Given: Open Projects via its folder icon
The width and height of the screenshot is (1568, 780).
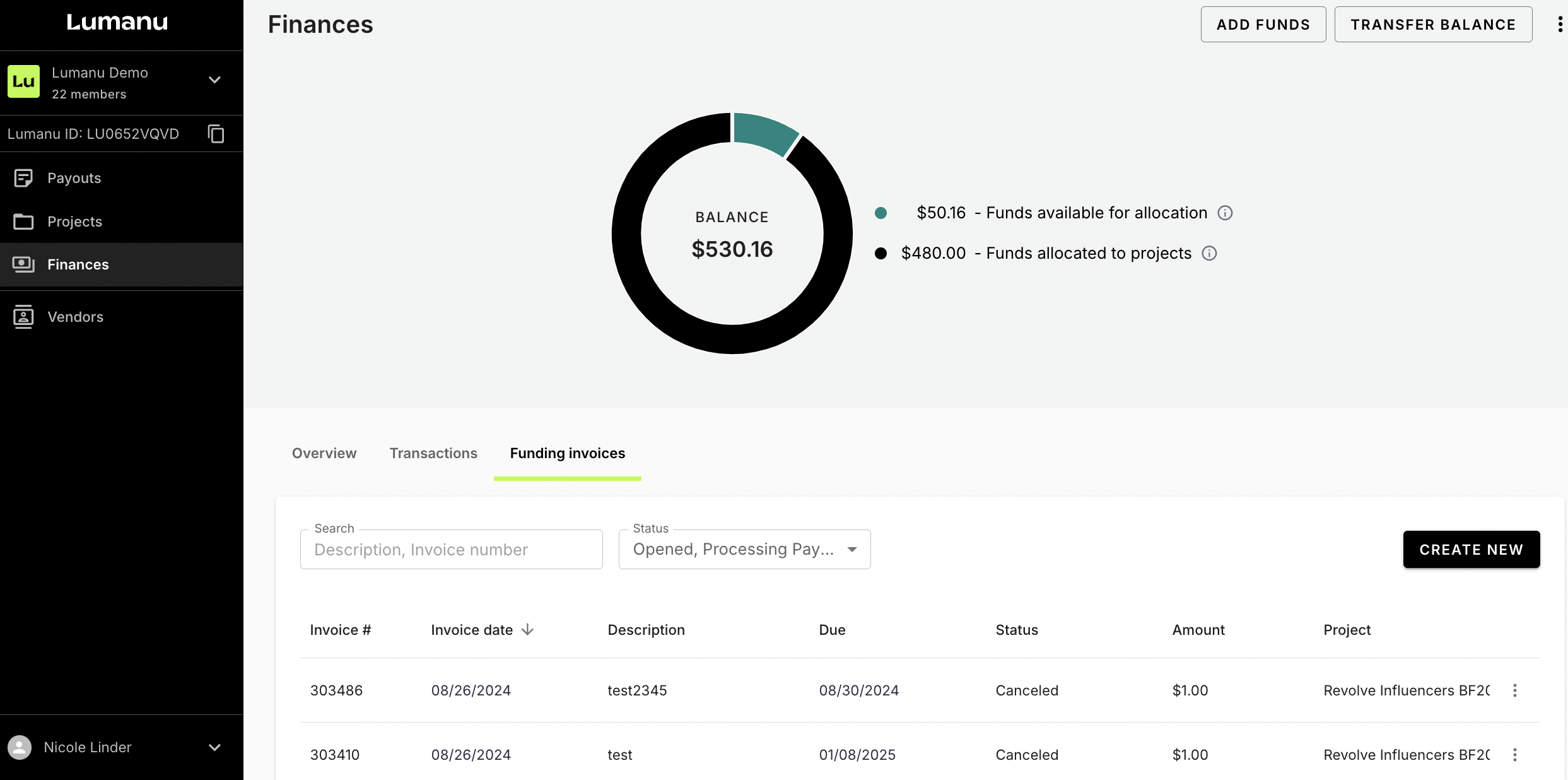Looking at the screenshot, I should click(23, 222).
